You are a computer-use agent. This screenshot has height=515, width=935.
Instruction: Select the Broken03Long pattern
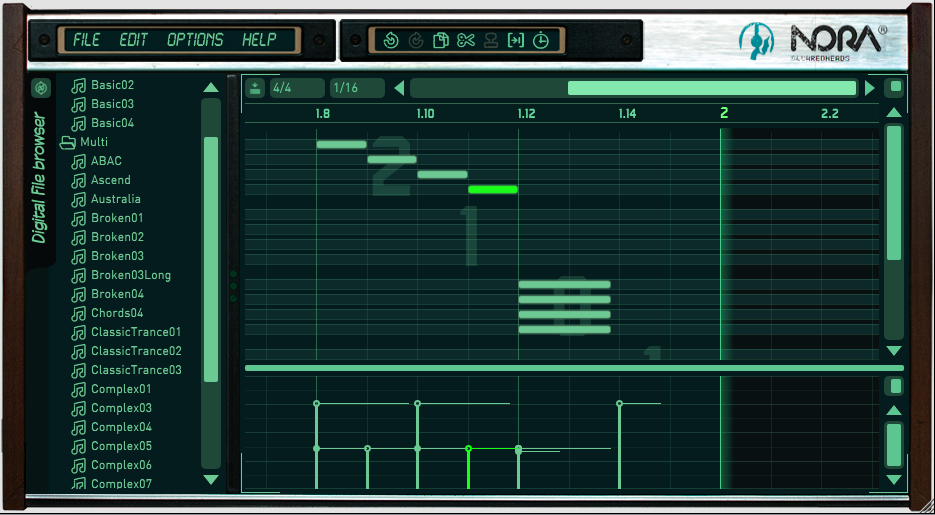(x=131, y=275)
